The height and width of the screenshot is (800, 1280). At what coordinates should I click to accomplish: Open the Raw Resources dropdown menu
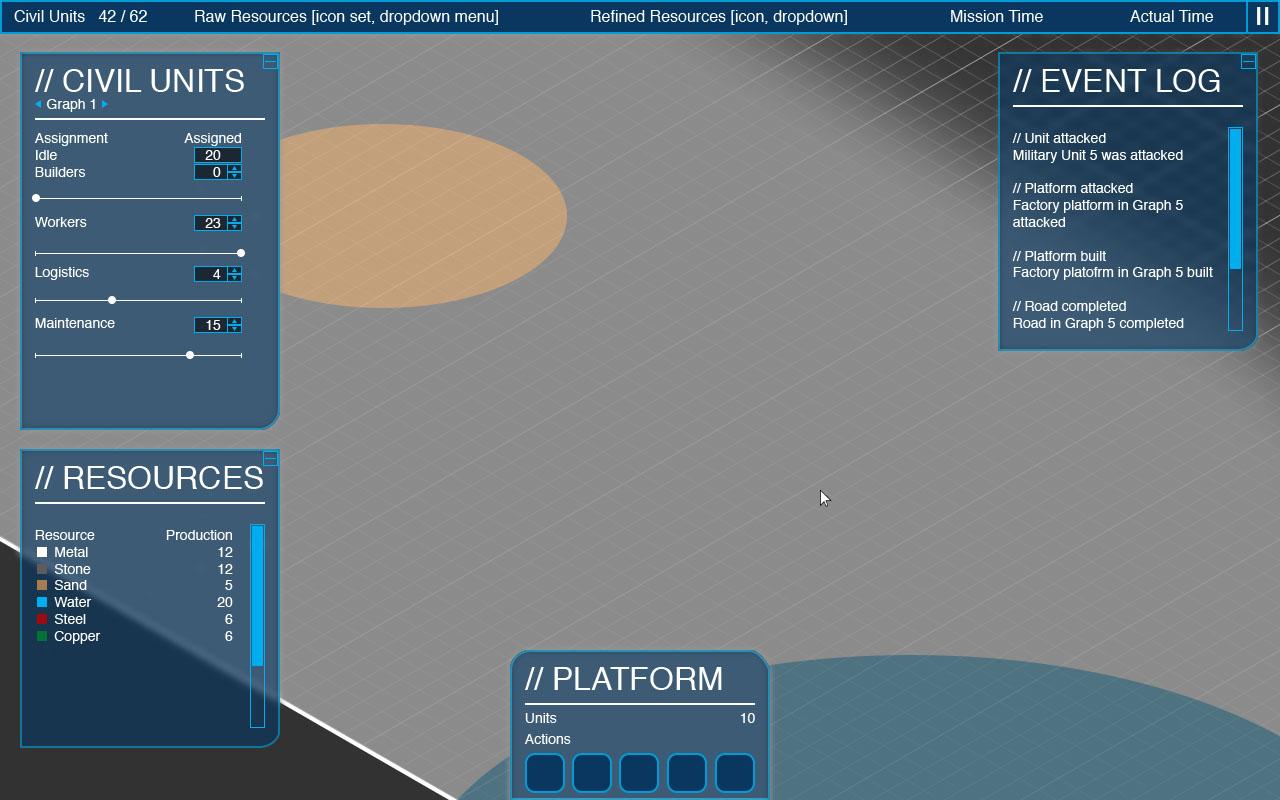[346, 16]
